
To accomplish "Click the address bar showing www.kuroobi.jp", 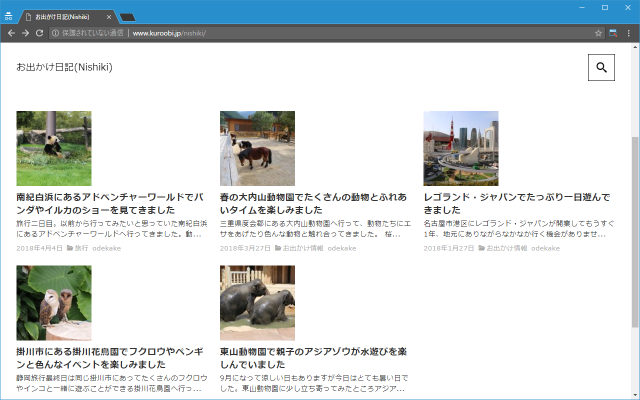I will (300, 33).
